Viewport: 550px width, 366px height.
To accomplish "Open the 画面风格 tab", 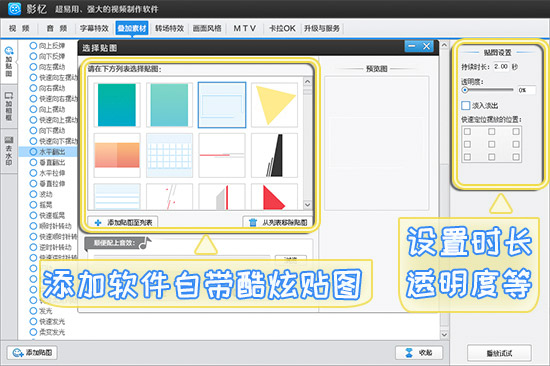I will (x=207, y=28).
